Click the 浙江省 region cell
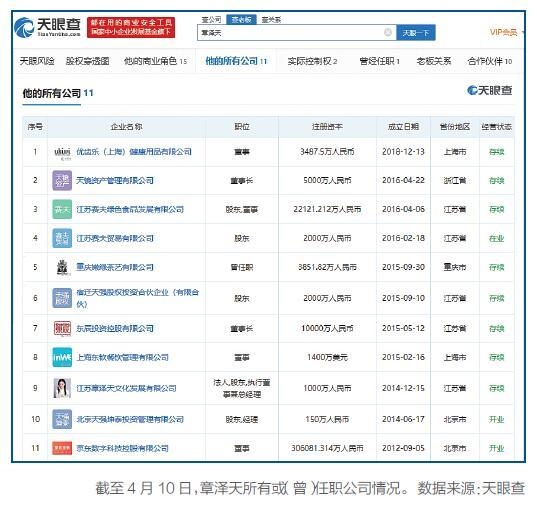The width and height of the screenshot is (537, 514). (455, 180)
